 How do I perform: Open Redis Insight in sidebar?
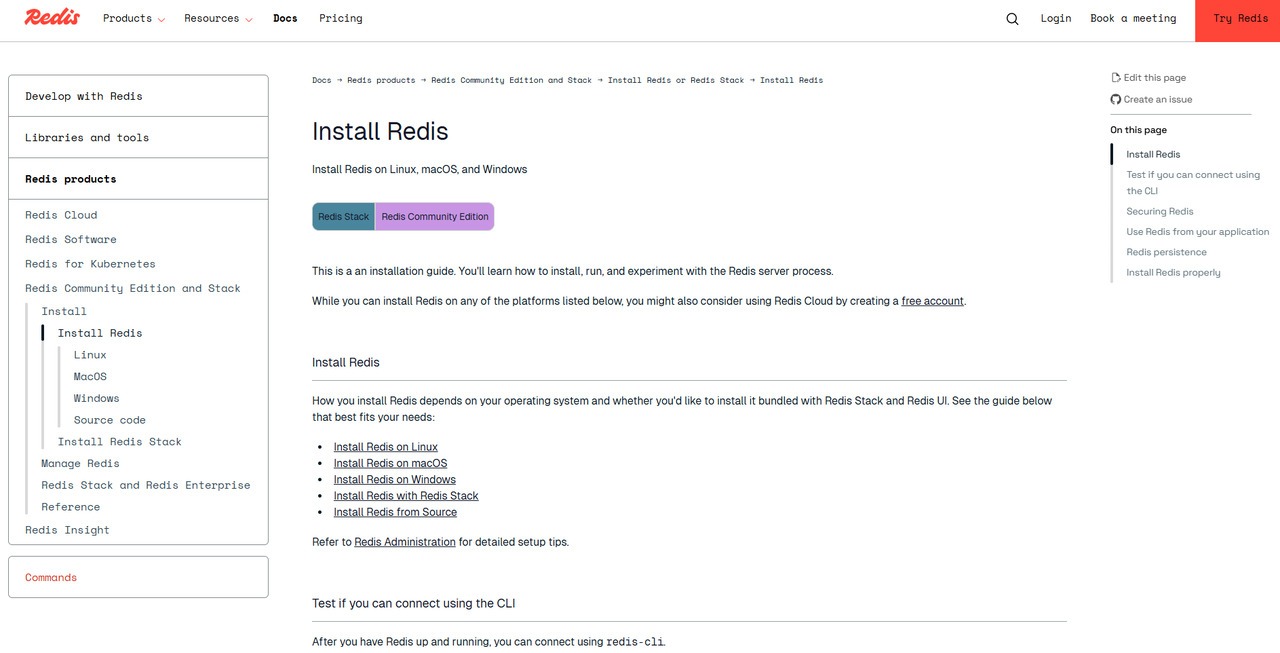click(67, 530)
